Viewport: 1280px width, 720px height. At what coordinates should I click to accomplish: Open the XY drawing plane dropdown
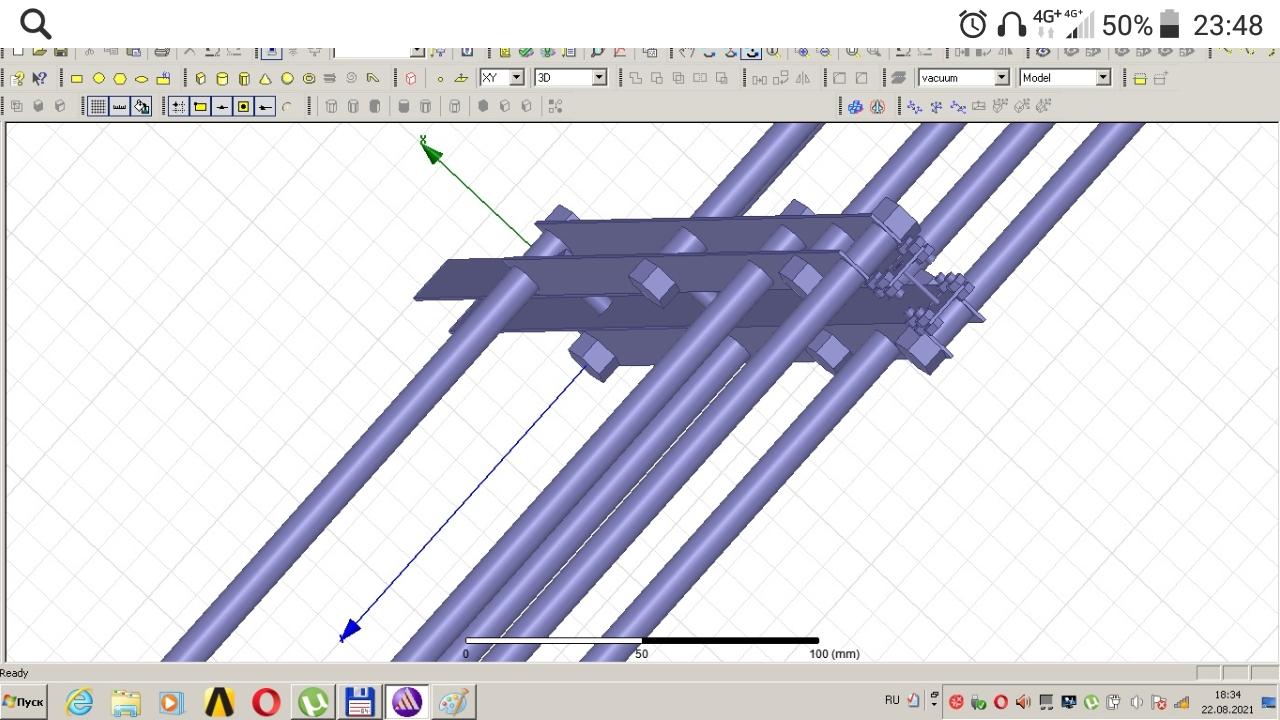[517, 78]
